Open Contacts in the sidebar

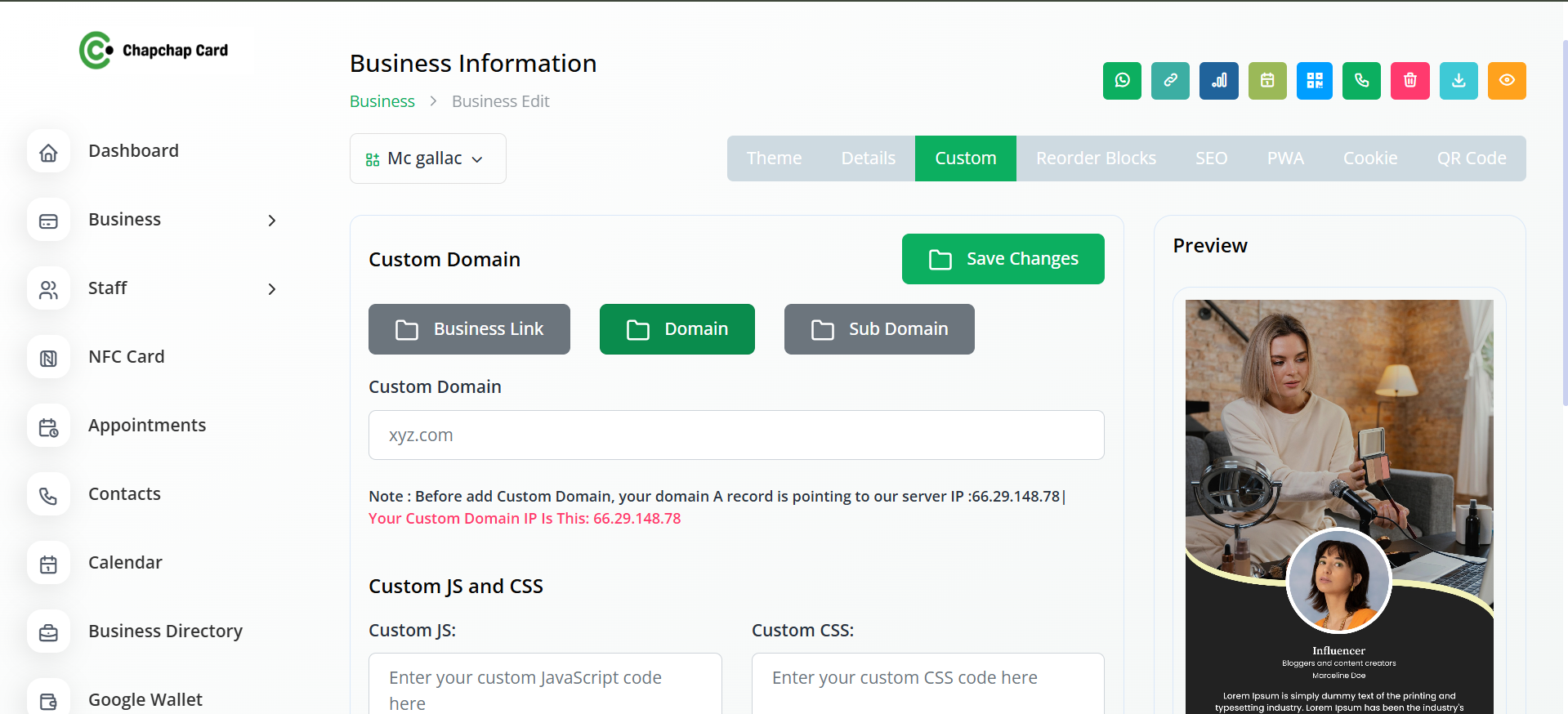(124, 494)
